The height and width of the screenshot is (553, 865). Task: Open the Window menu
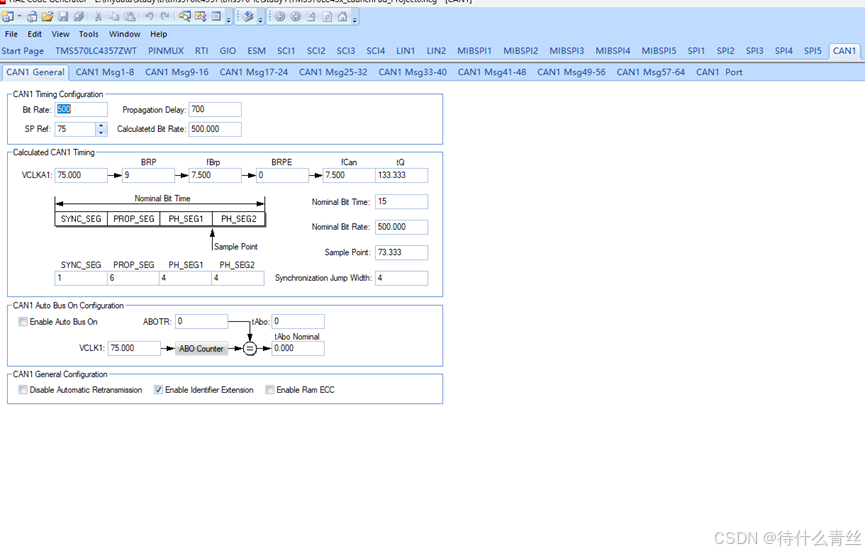click(125, 34)
